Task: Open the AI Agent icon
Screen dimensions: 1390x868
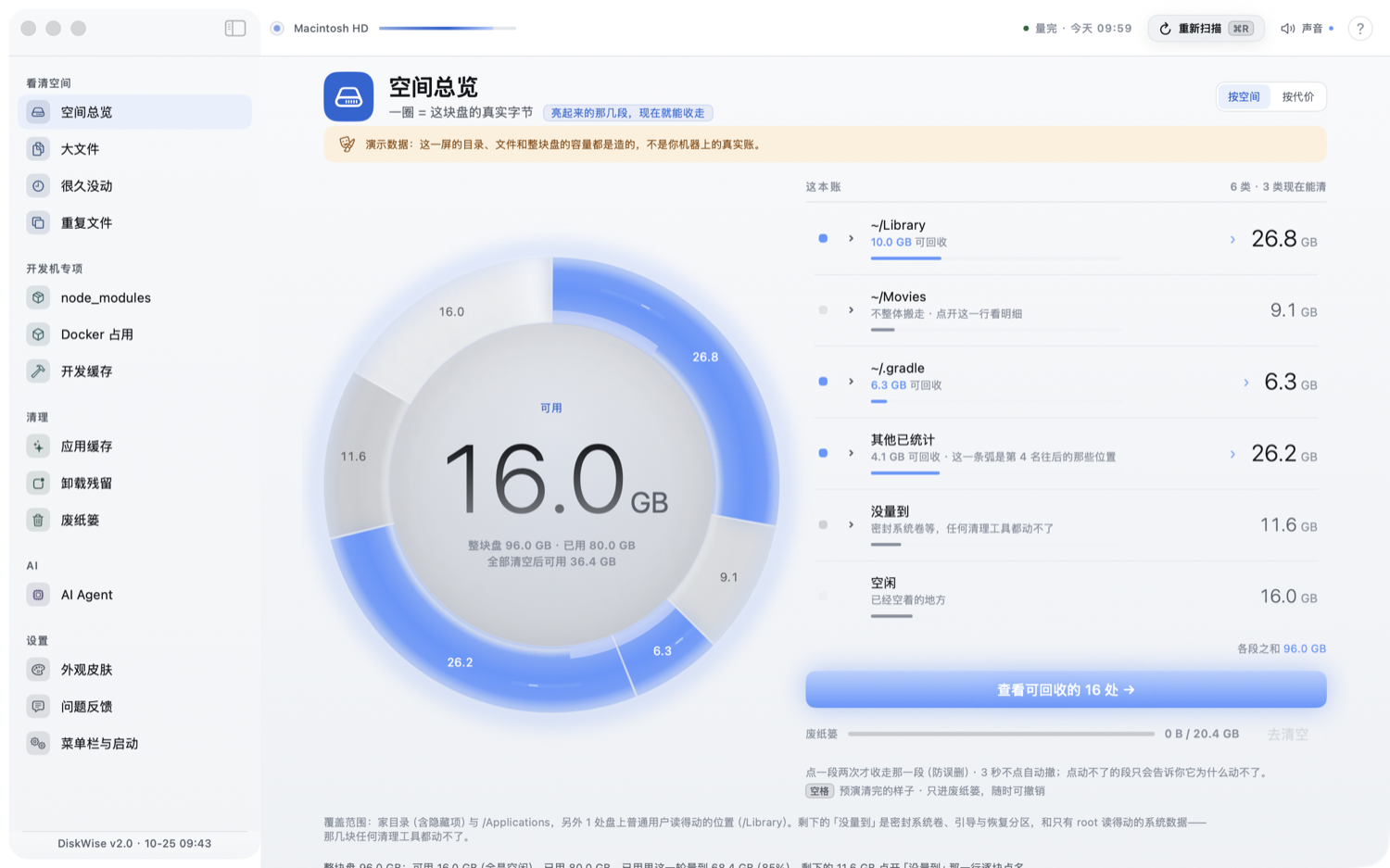Action: tap(38, 595)
